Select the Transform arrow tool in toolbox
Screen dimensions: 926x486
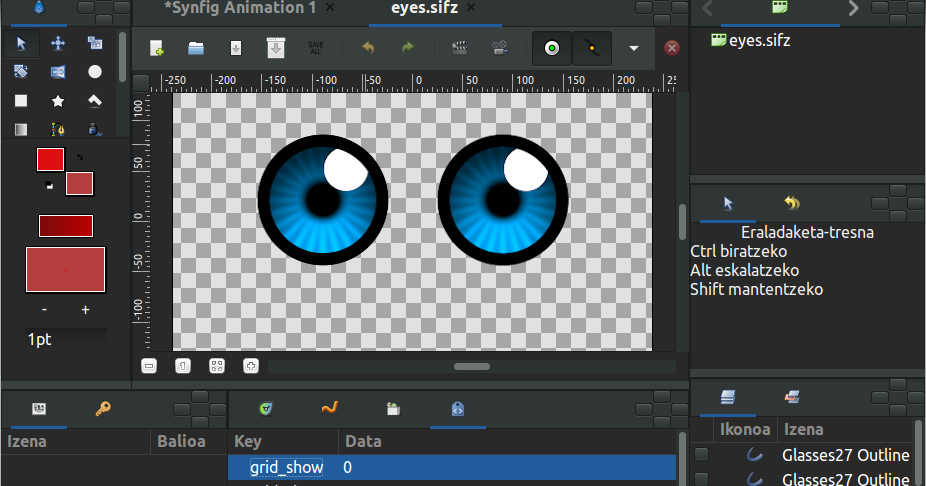pos(21,44)
